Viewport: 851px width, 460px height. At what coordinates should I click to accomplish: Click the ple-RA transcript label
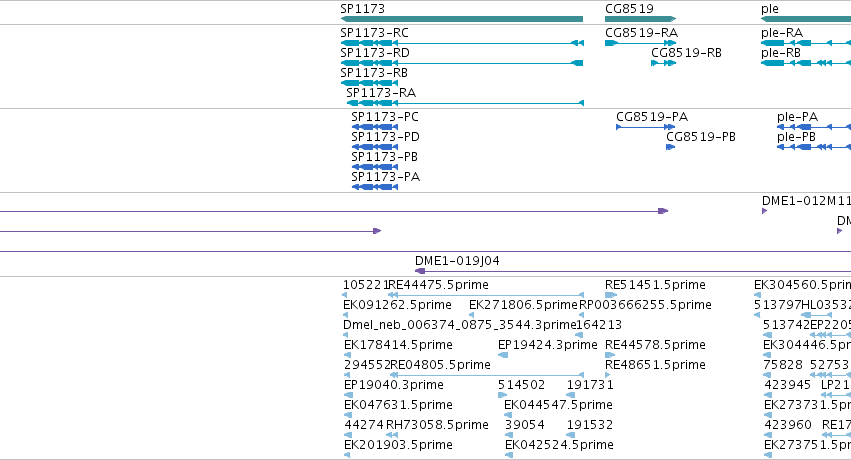782,33
